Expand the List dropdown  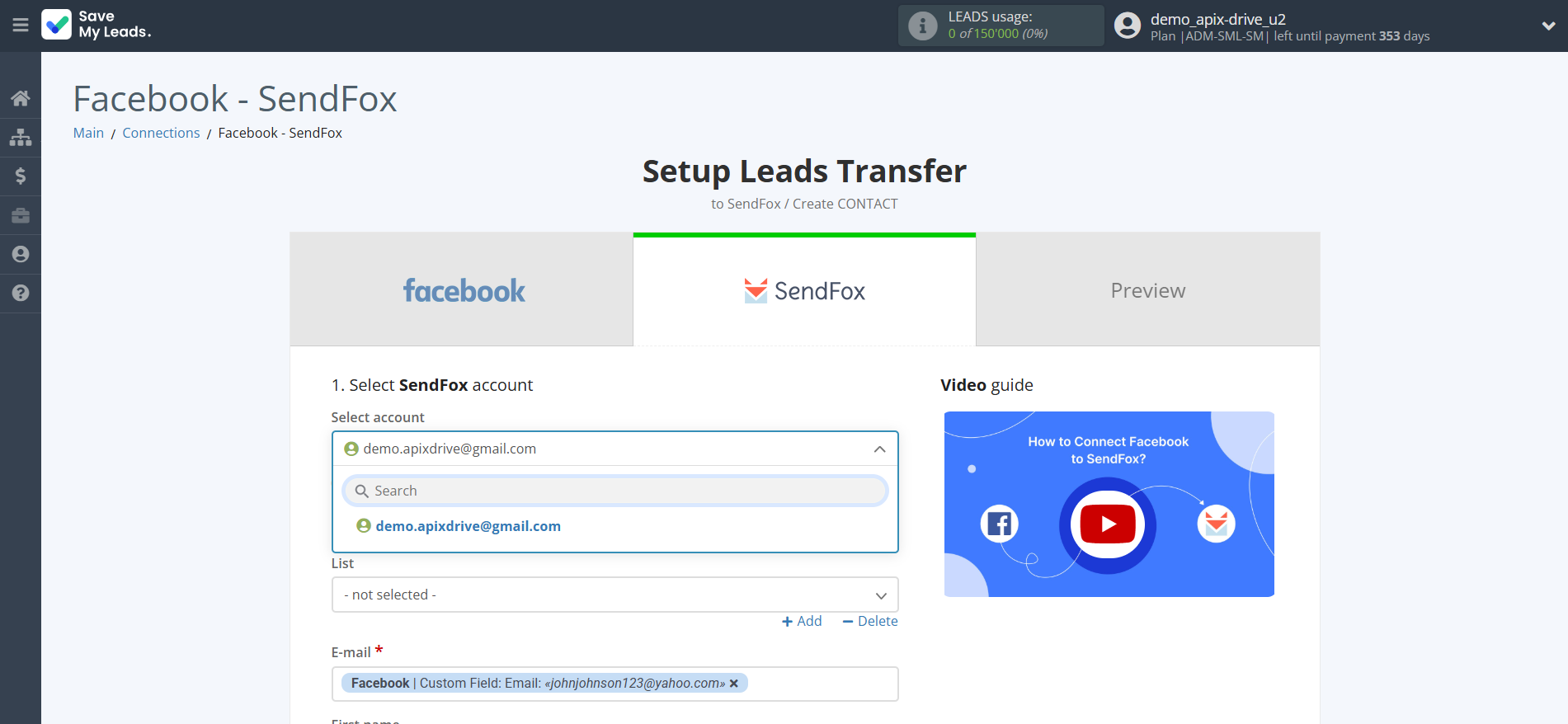(614, 595)
